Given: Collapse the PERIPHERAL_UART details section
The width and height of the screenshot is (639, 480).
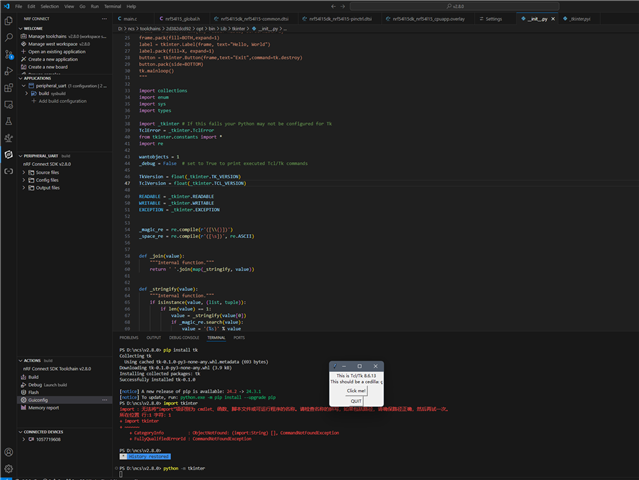Looking at the screenshot, I should [x=20, y=156].
